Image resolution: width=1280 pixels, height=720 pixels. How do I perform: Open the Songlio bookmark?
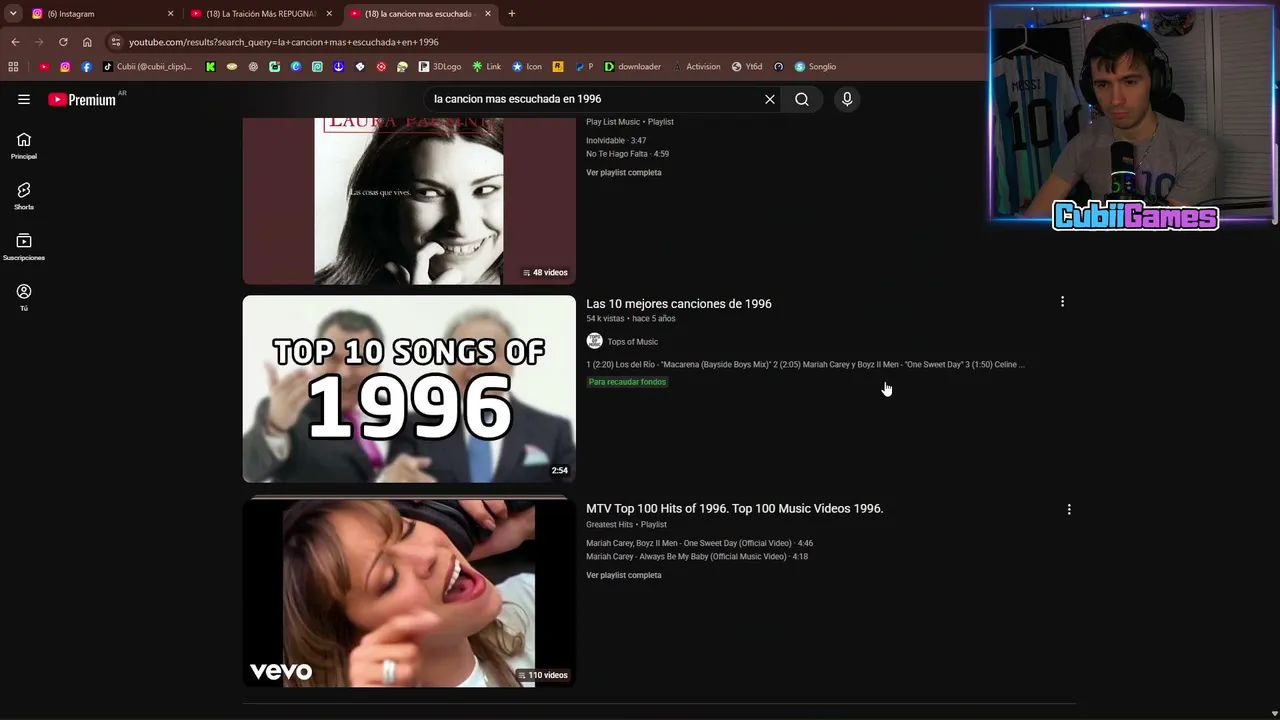[x=816, y=67]
